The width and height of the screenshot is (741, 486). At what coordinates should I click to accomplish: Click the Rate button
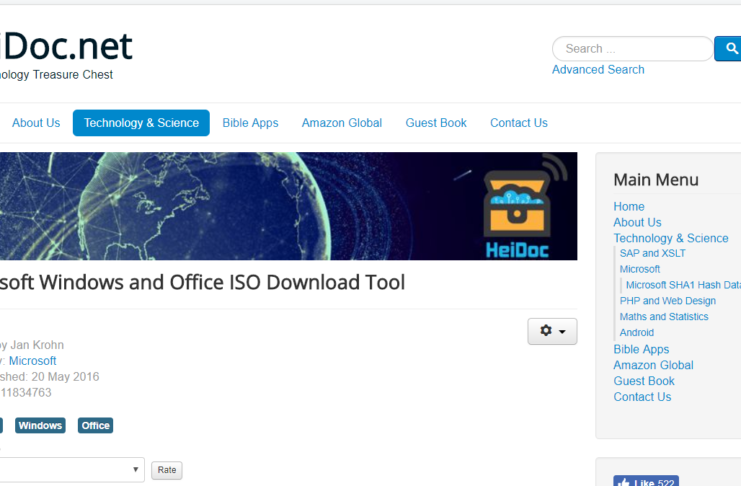point(167,470)
